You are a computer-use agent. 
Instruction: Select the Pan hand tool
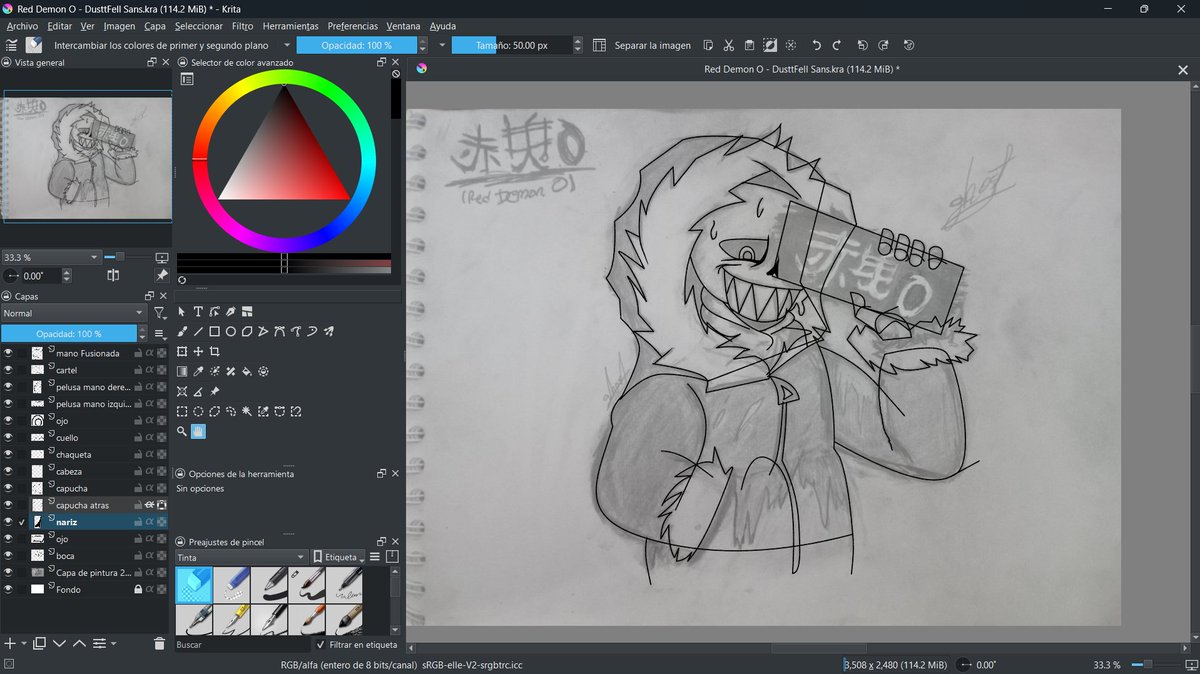198,431
